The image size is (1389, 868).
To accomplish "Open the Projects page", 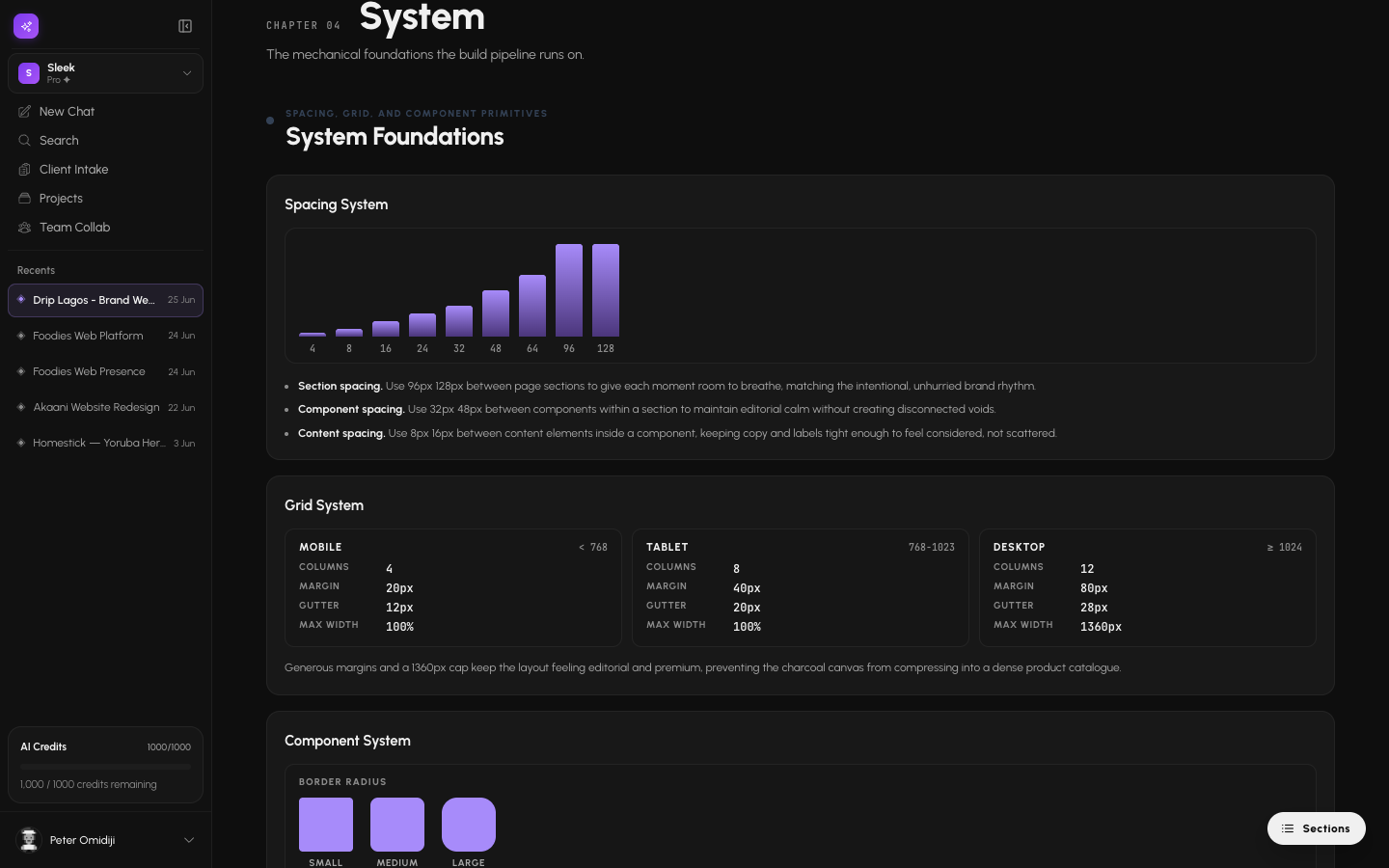I will 105,199.
